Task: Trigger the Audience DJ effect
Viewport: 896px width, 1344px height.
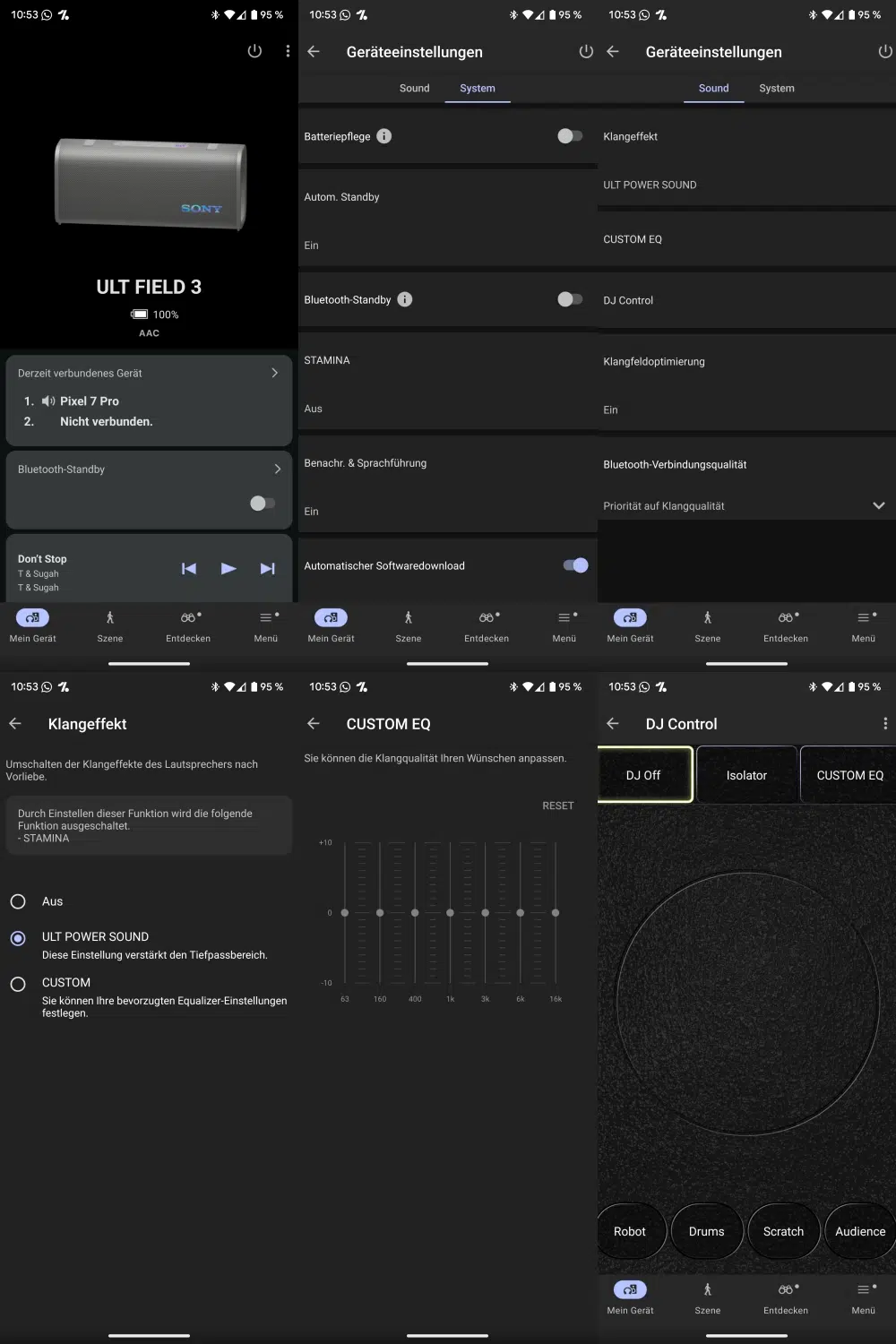Action: click(x=860, y=1231)
